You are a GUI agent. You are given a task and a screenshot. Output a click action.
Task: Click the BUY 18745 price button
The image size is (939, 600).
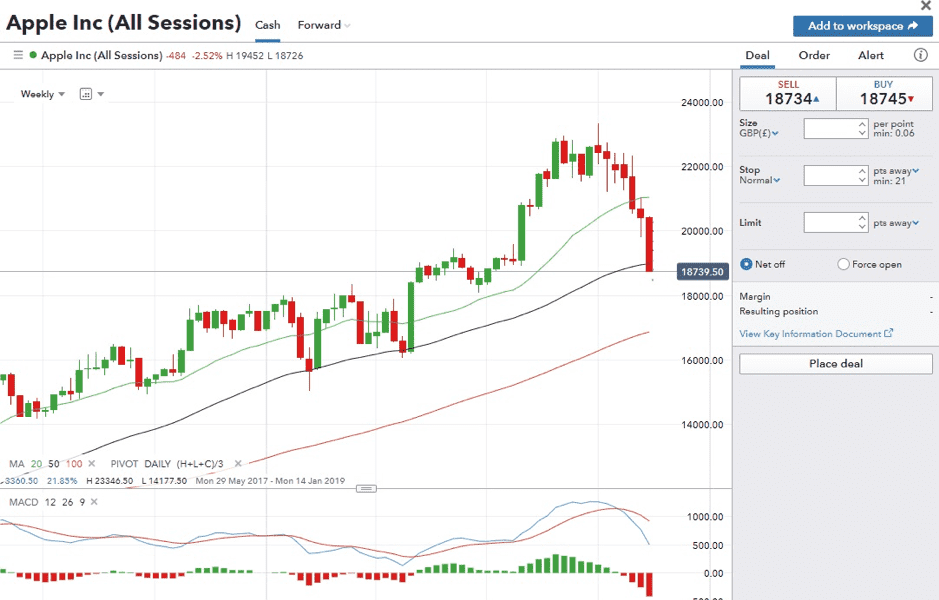tap(885, 93)
